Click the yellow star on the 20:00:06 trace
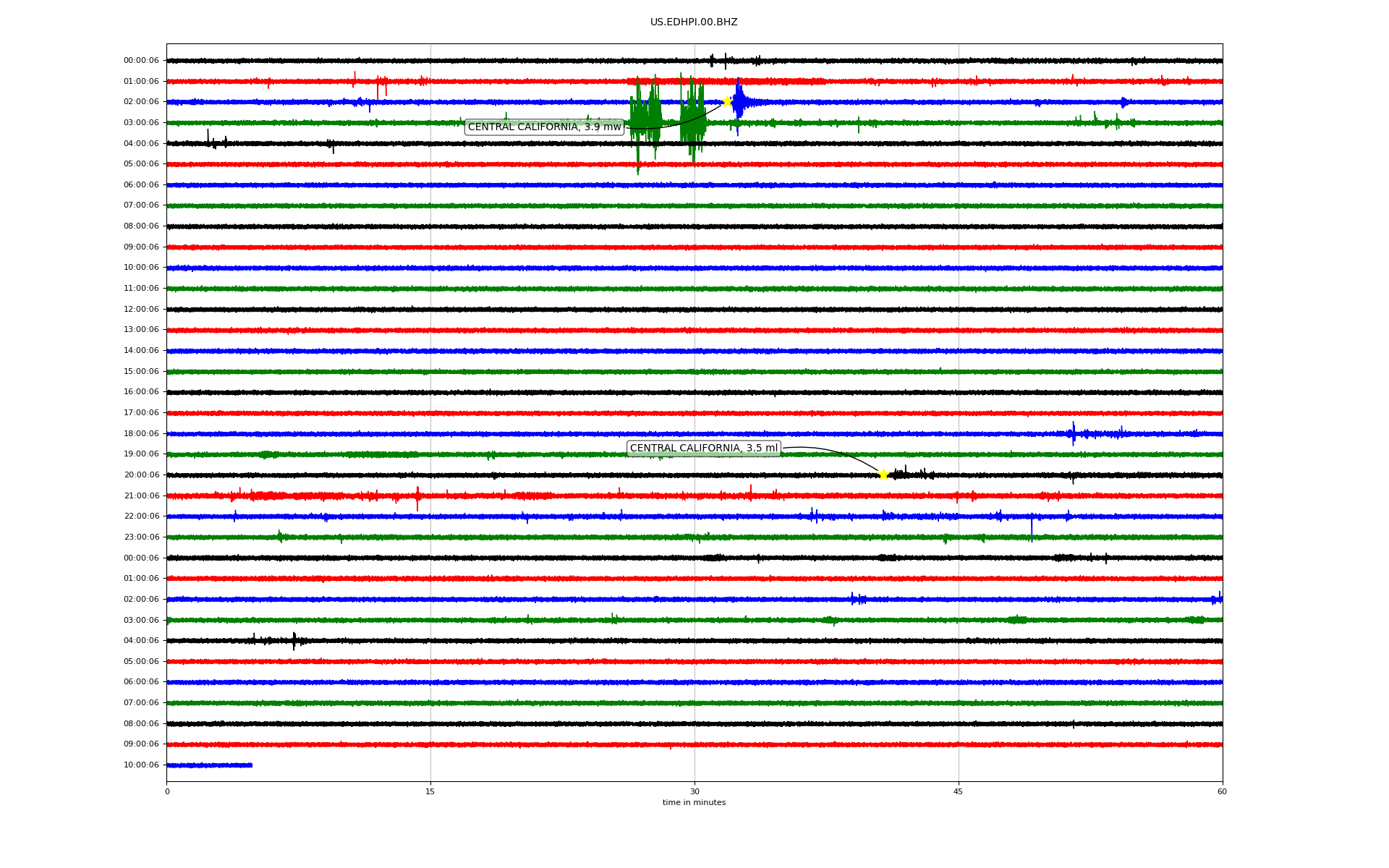 coord(883,475)
